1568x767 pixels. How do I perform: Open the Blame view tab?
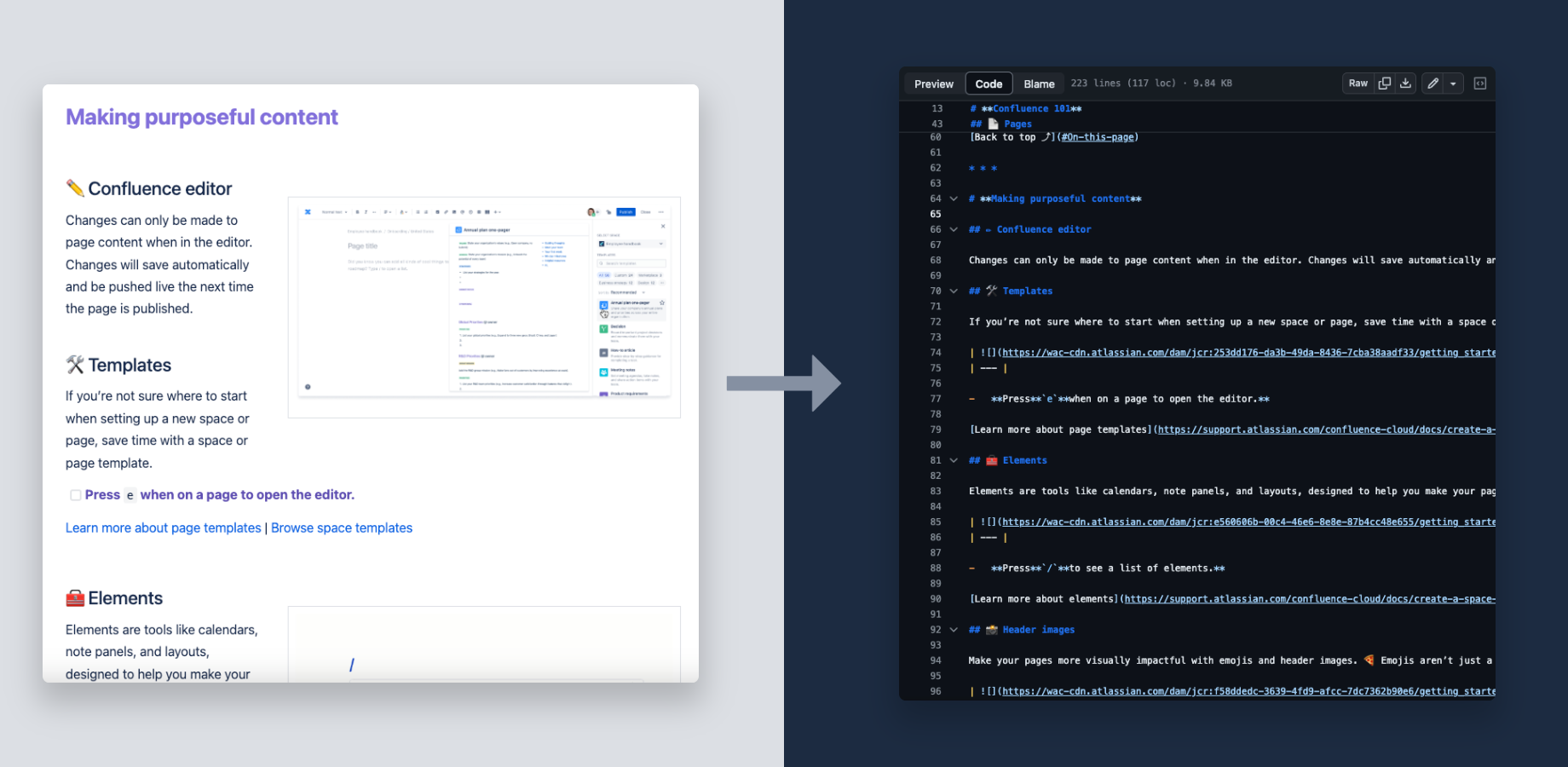pos(1039,84)
